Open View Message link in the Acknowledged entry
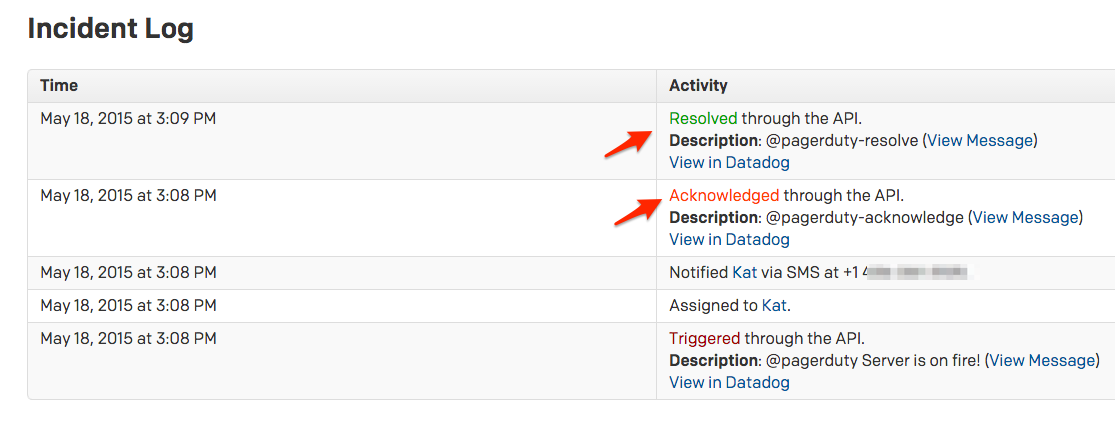 [1025, 217]
